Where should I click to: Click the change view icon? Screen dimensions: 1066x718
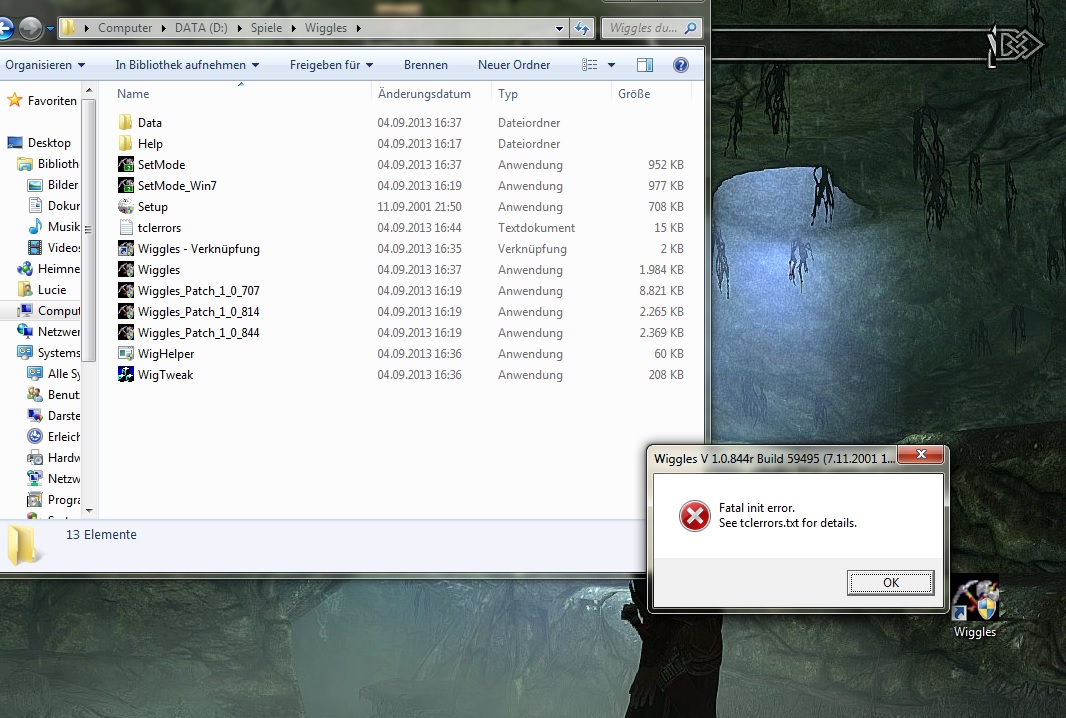click(589, 65)
